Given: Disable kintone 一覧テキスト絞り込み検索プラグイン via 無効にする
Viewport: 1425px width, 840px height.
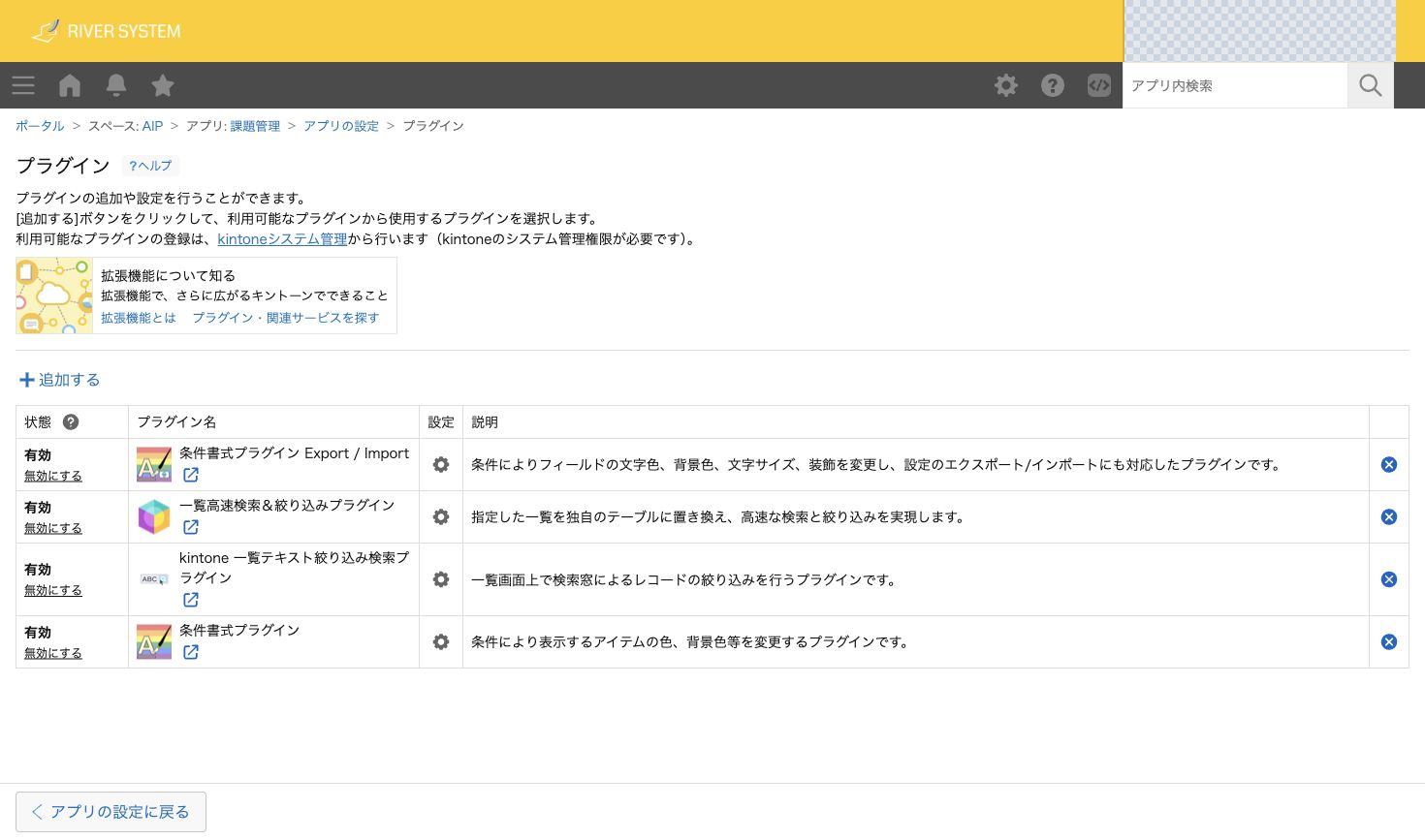Looking at the screenshot, I should tap(53, 590).
